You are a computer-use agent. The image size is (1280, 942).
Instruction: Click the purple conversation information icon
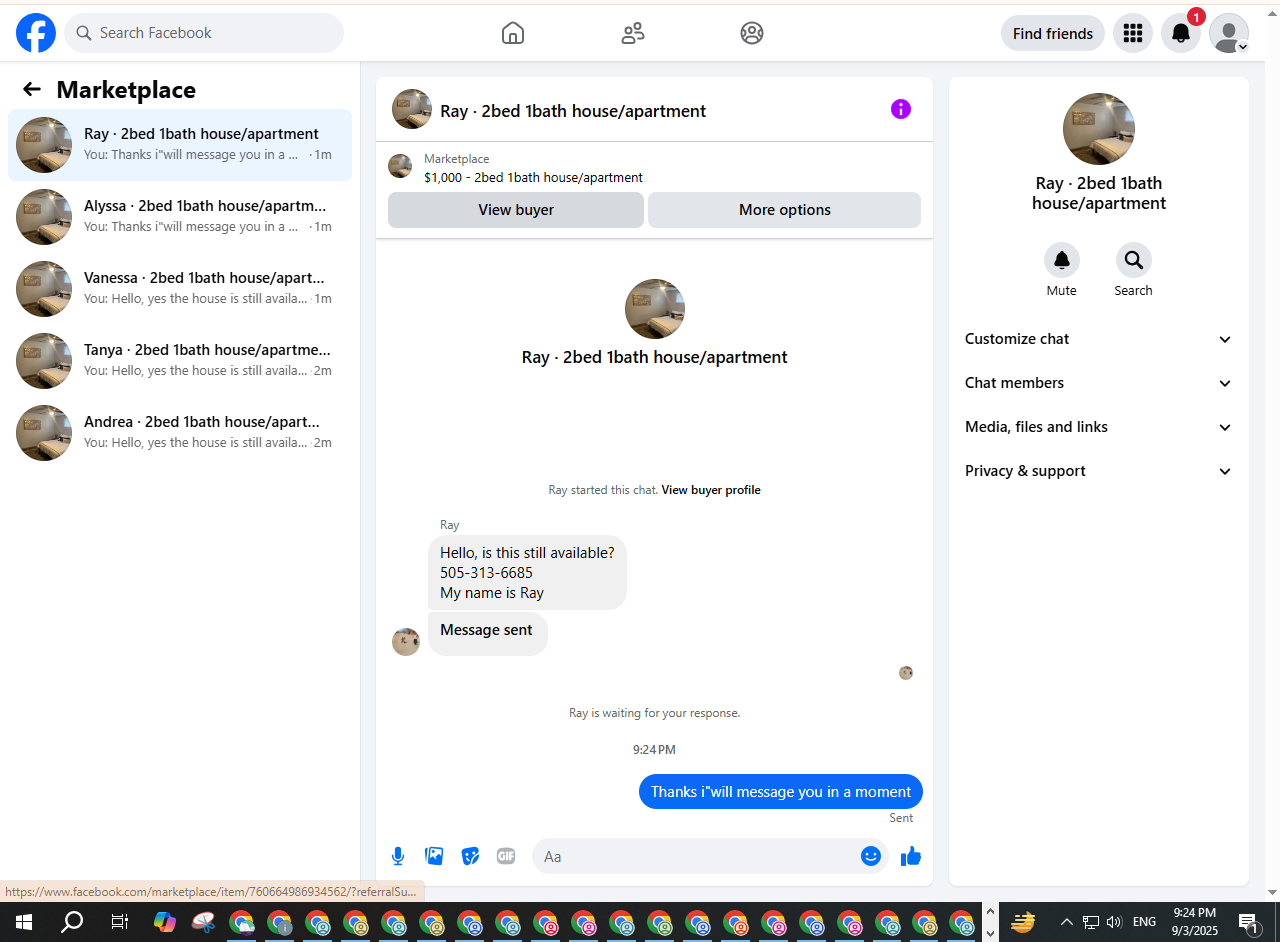coord(901,109)
